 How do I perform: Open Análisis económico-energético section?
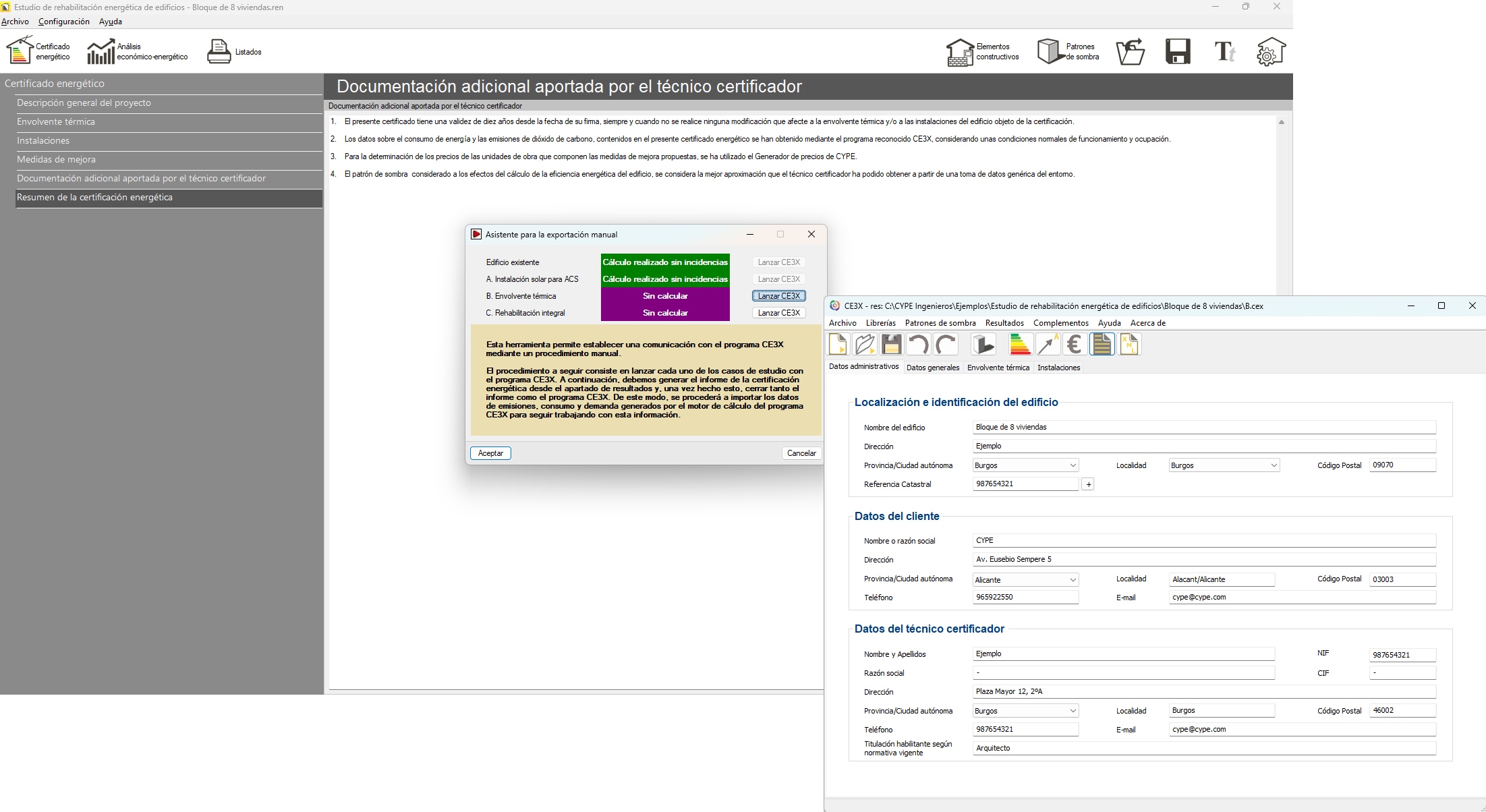138,52
